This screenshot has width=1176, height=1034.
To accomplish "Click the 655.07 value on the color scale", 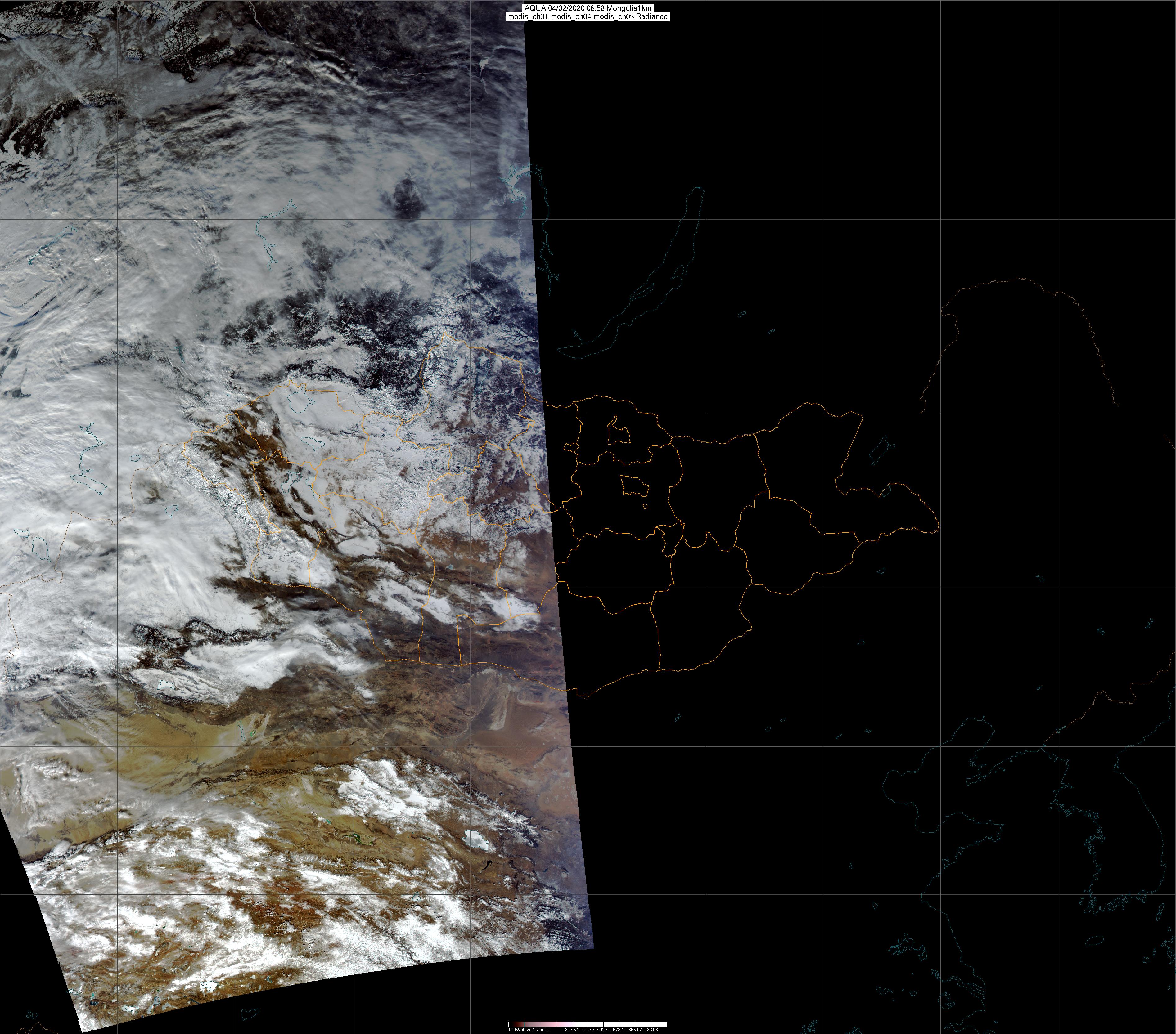I will [x=635, y=1030].
